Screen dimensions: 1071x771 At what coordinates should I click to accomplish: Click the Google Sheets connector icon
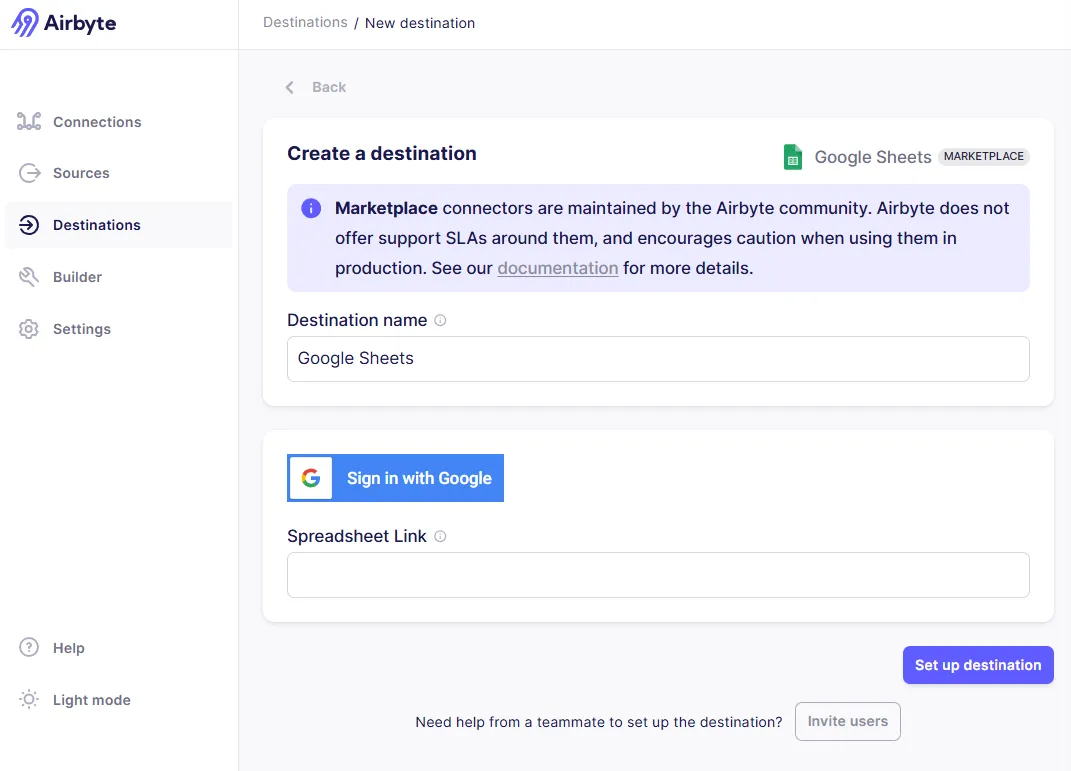pos(792,157)
